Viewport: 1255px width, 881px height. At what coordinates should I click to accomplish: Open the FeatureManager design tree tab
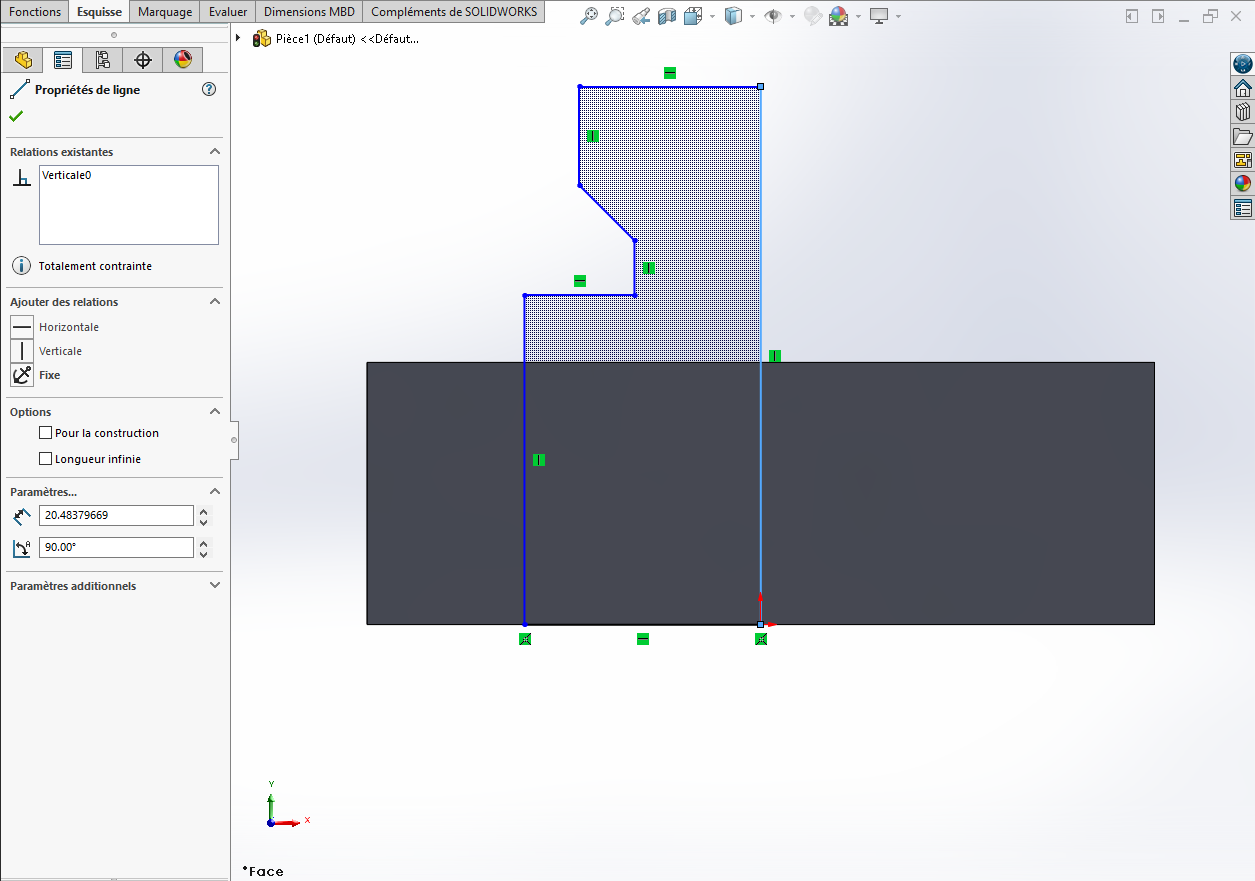[x=23, y=60]
